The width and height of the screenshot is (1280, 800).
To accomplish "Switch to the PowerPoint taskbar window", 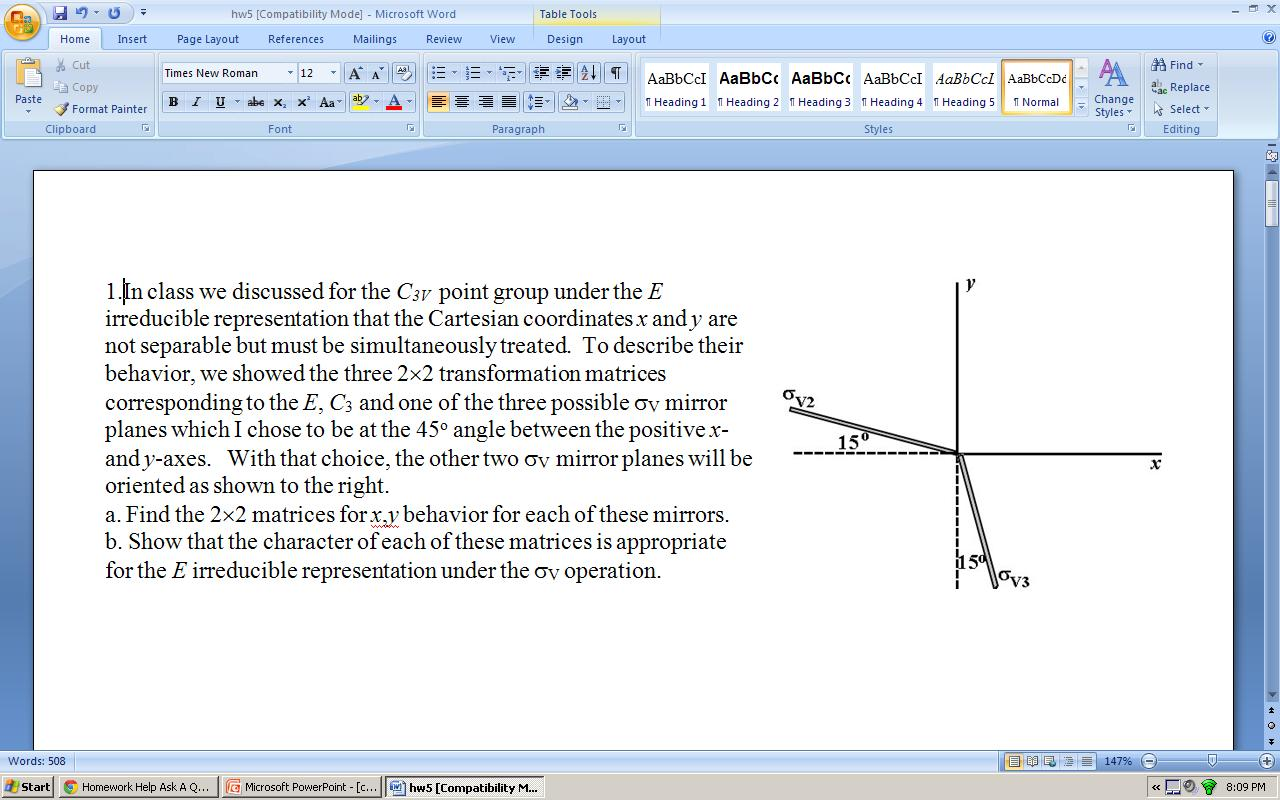I will (x=300, y=787).
